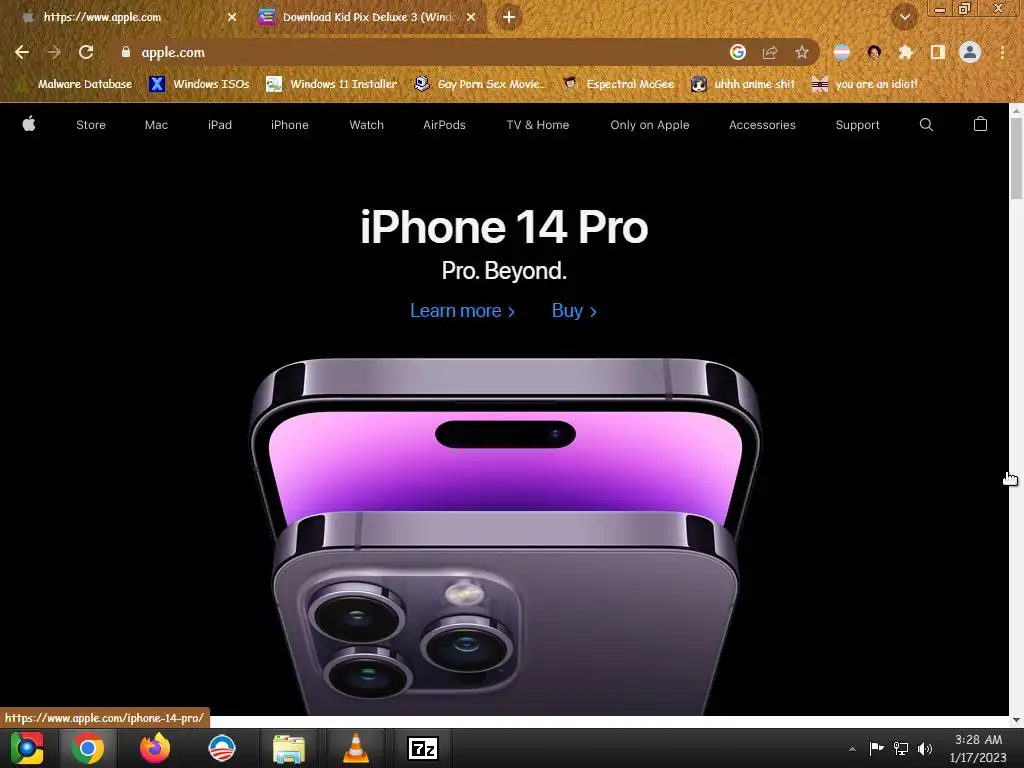This screenshot has height=768, width=1024.
Task: Open the shopping bag icon
Action: pyautogui.click(x=980, y=124)
